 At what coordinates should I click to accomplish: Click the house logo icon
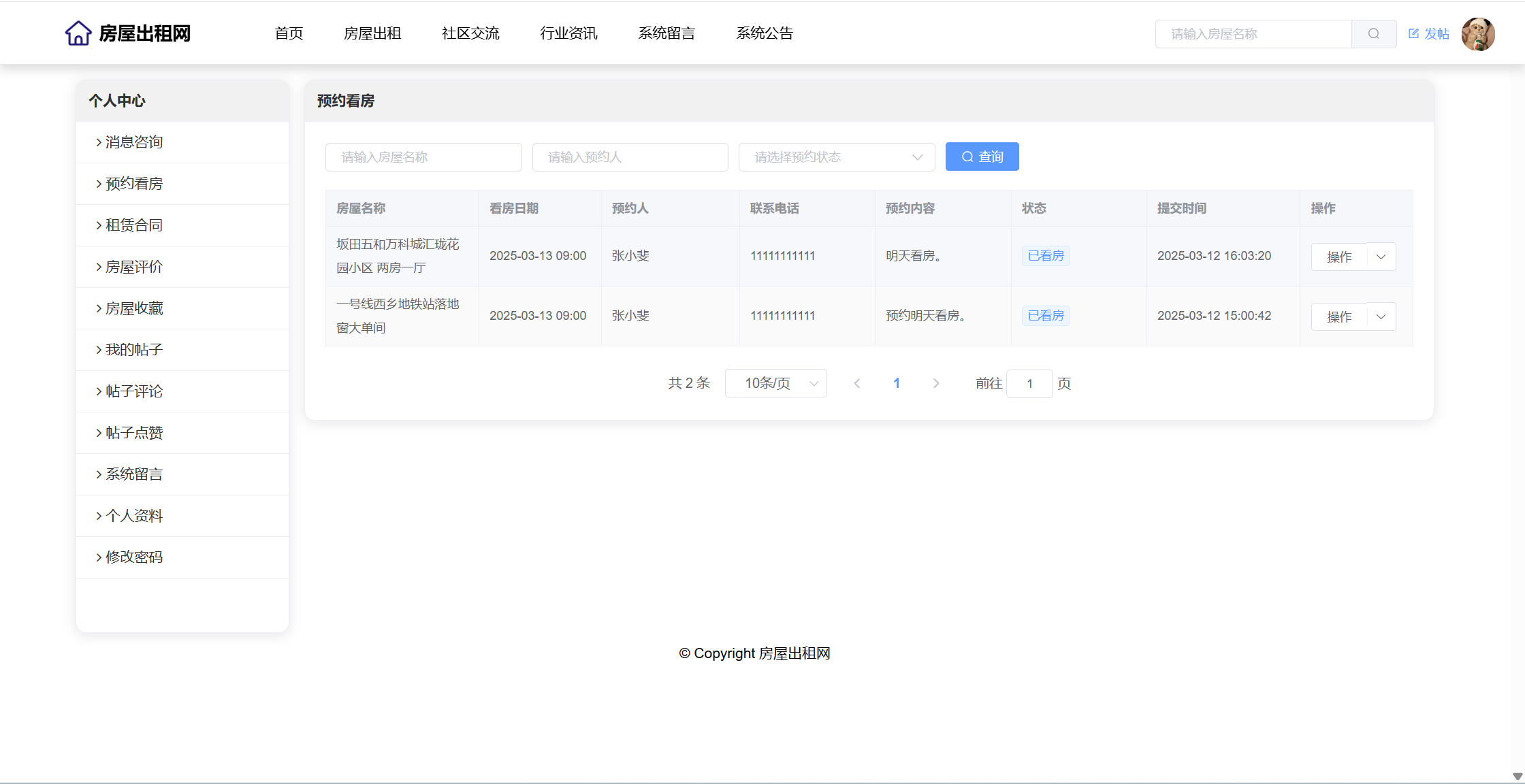78,33
